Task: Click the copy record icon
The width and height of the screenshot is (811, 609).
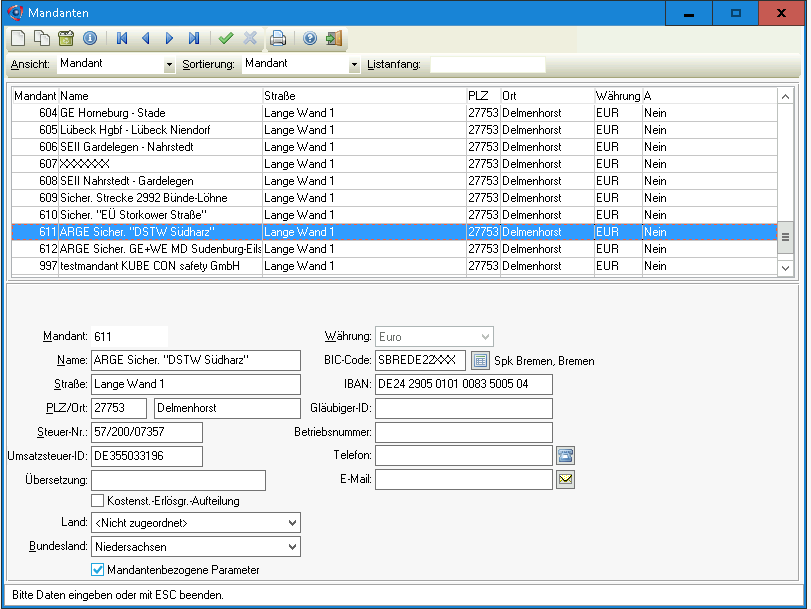Action: coord(41,39)
